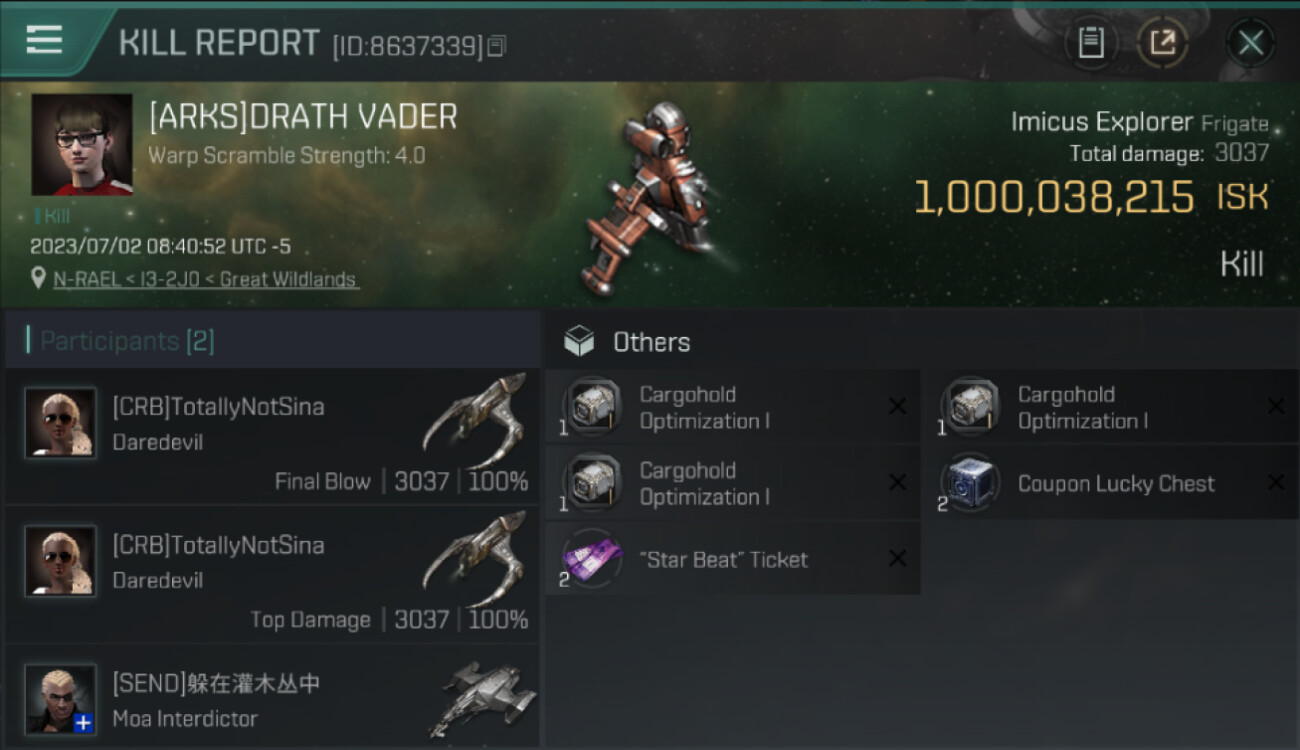
Task: Open the clipboard notes icon
Action: [x=1091, y=43]
